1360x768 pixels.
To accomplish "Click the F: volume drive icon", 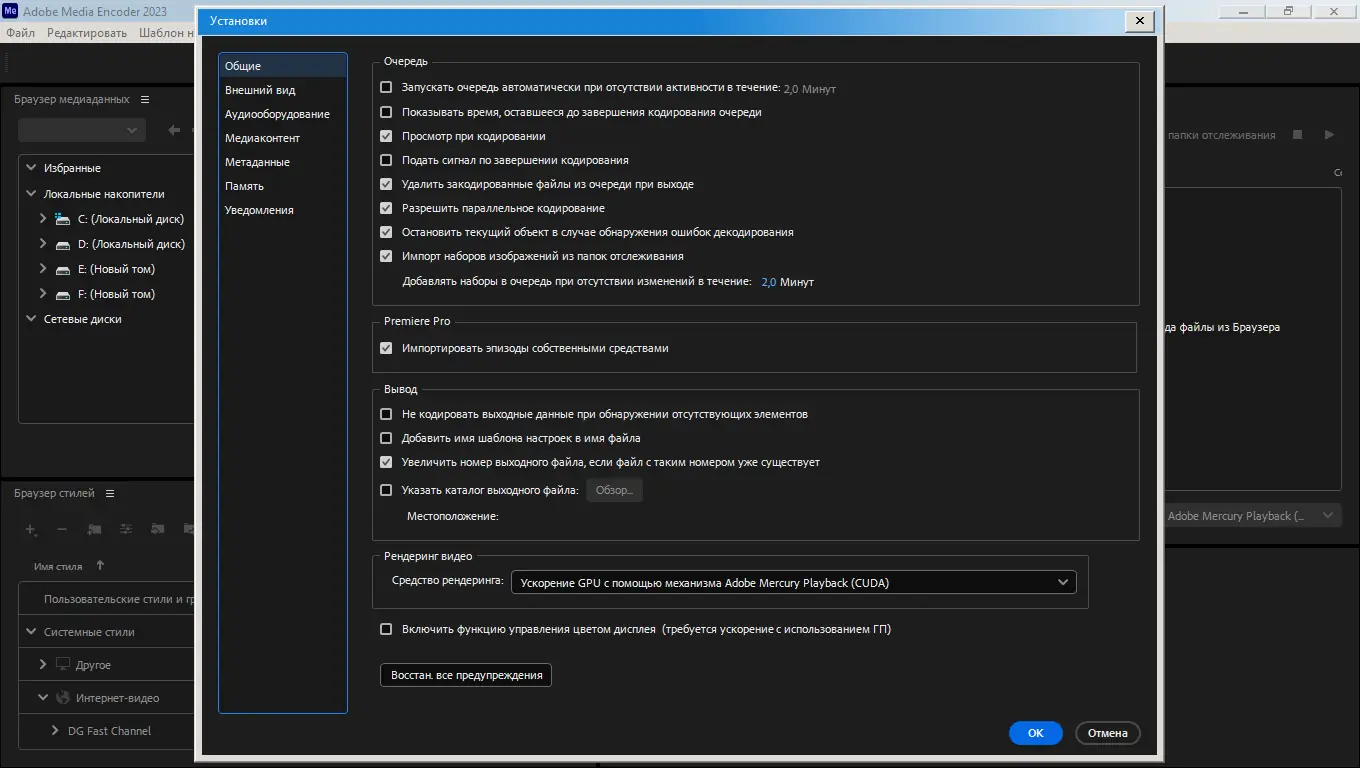I will [62, 294].
